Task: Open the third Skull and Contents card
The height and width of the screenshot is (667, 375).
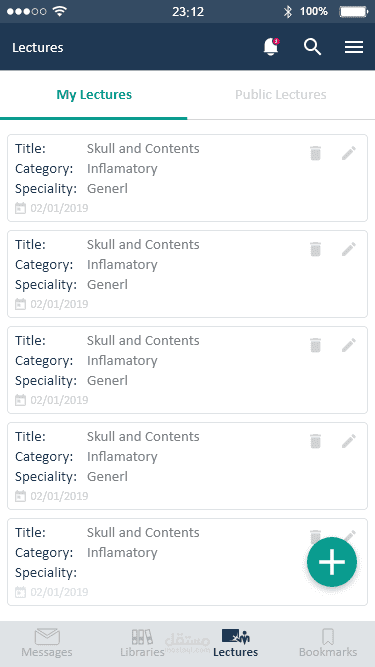Action: coord(188,370)
